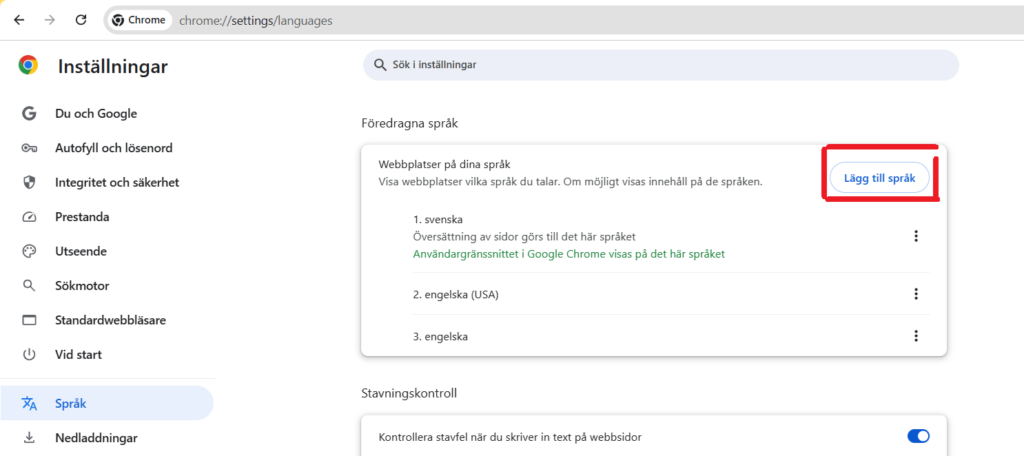Reload the page with refresh icon
Viewport: 1024px width, 456px height.
(81, 20)
